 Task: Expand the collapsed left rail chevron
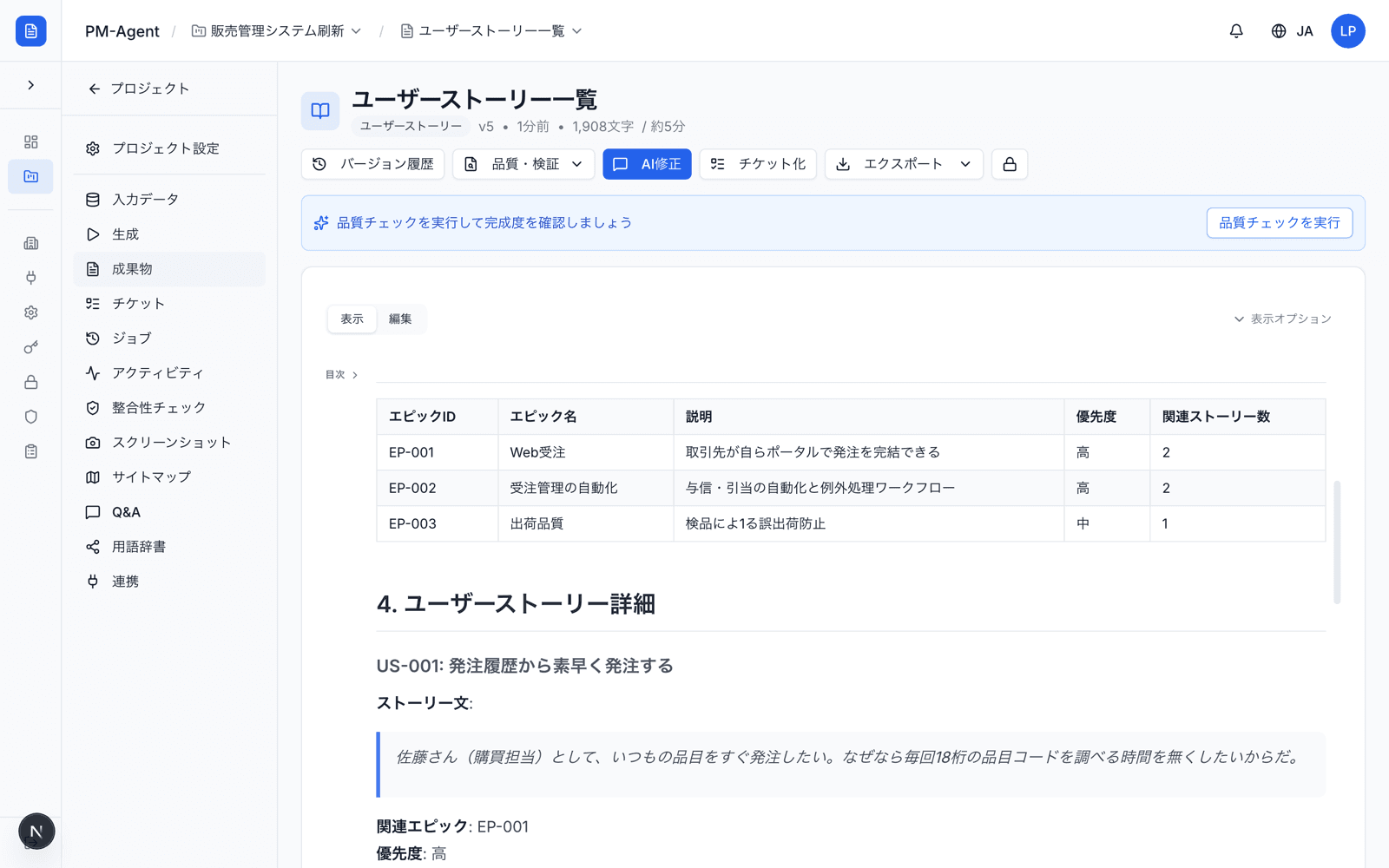30,85
